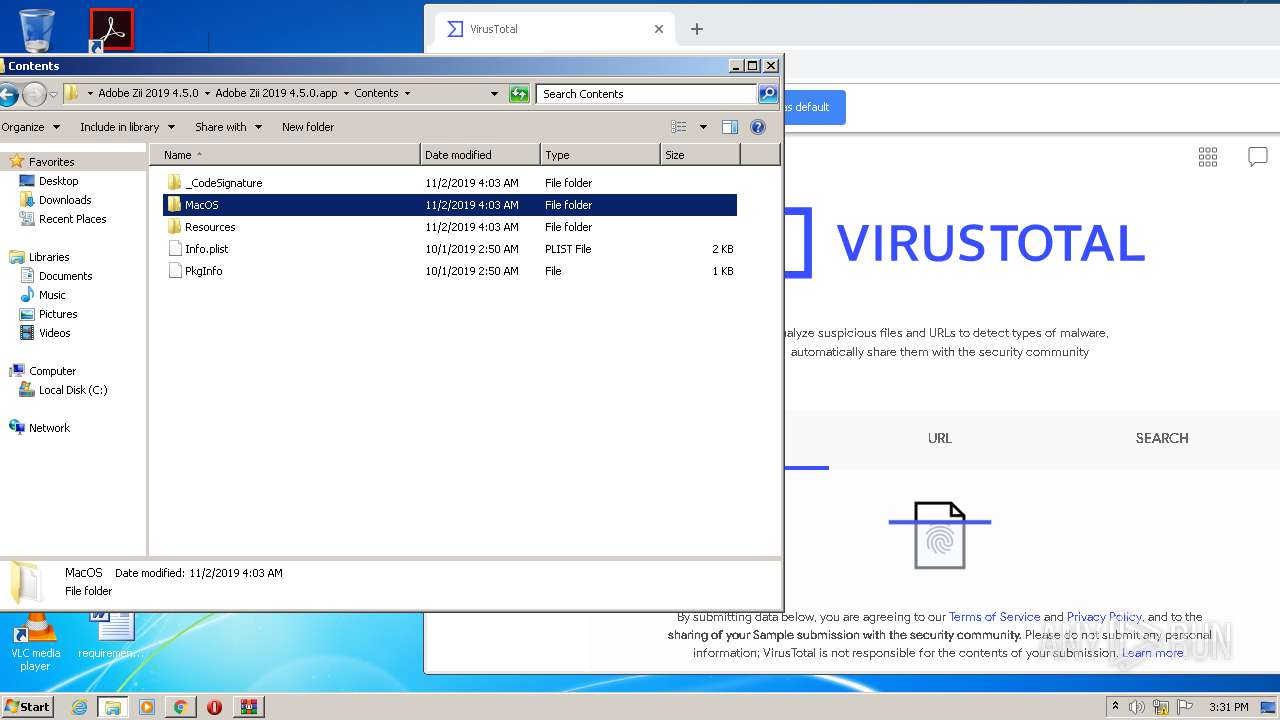
Task: Click the taskbar clock showing 3:31 PM
Action: point(1228,707)
